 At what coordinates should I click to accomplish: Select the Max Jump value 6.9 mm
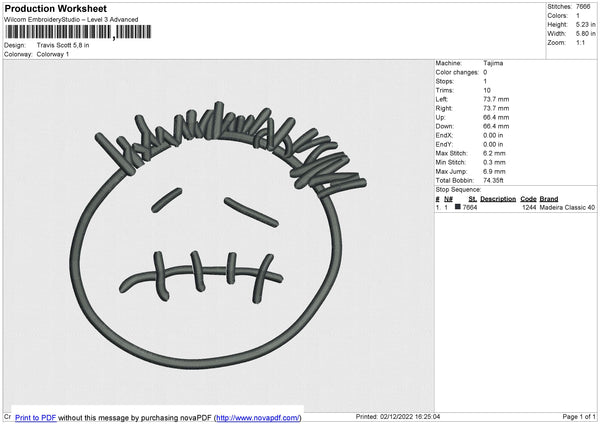(x=494, y=171)
